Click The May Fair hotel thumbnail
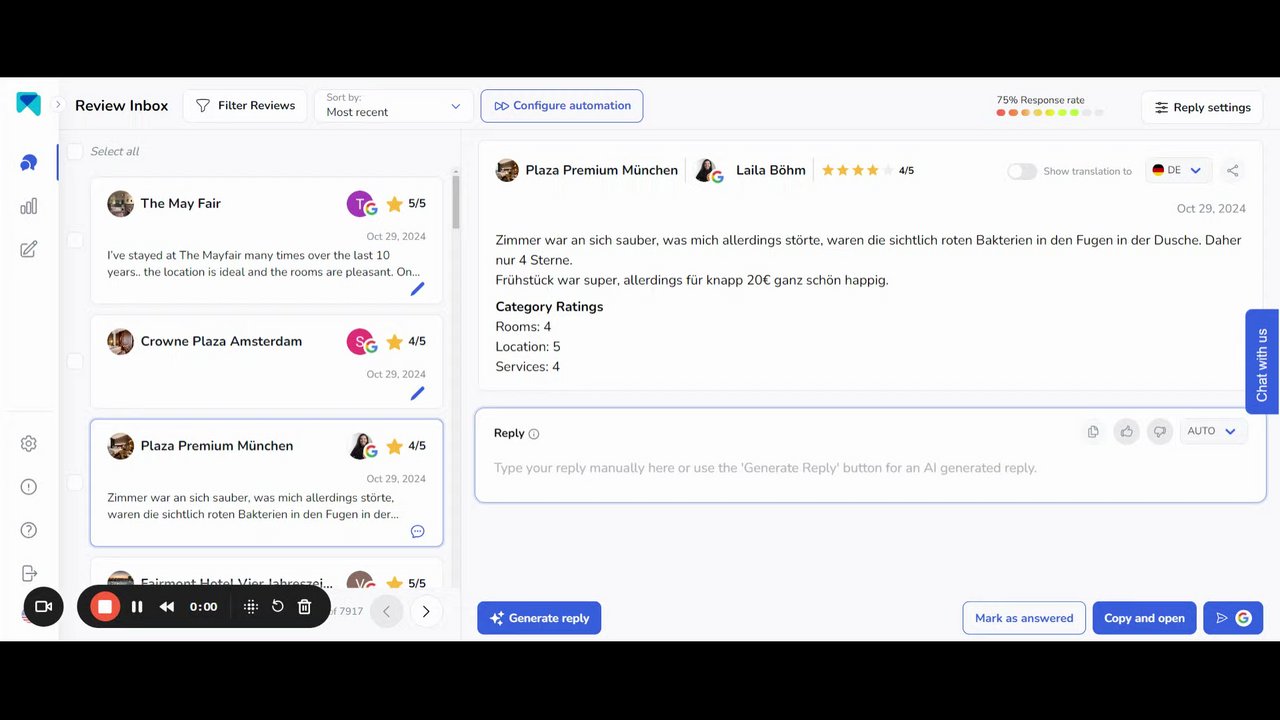Image resolution: width=1280 pixels, height=720 pixels. pos(121,204)
